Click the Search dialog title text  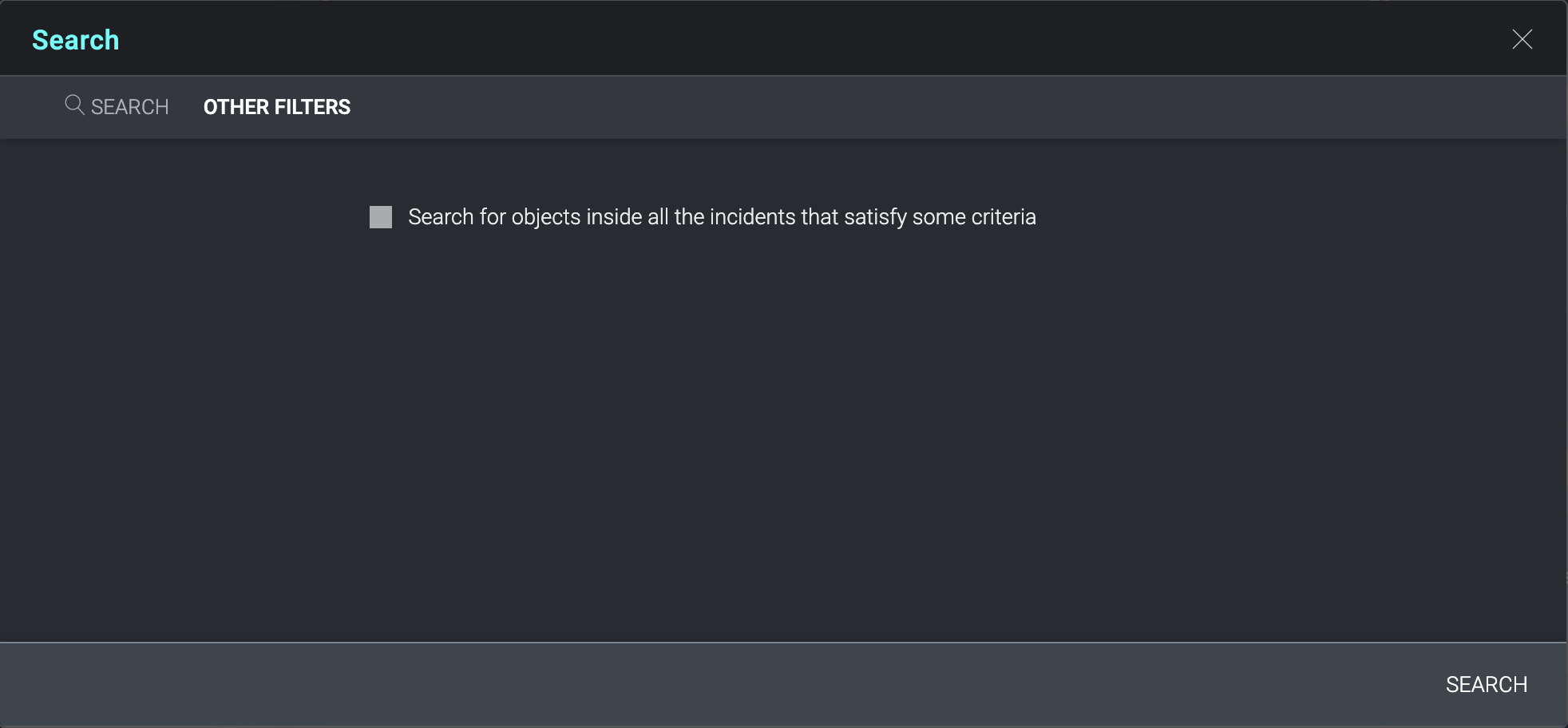[x=75, y=39]
